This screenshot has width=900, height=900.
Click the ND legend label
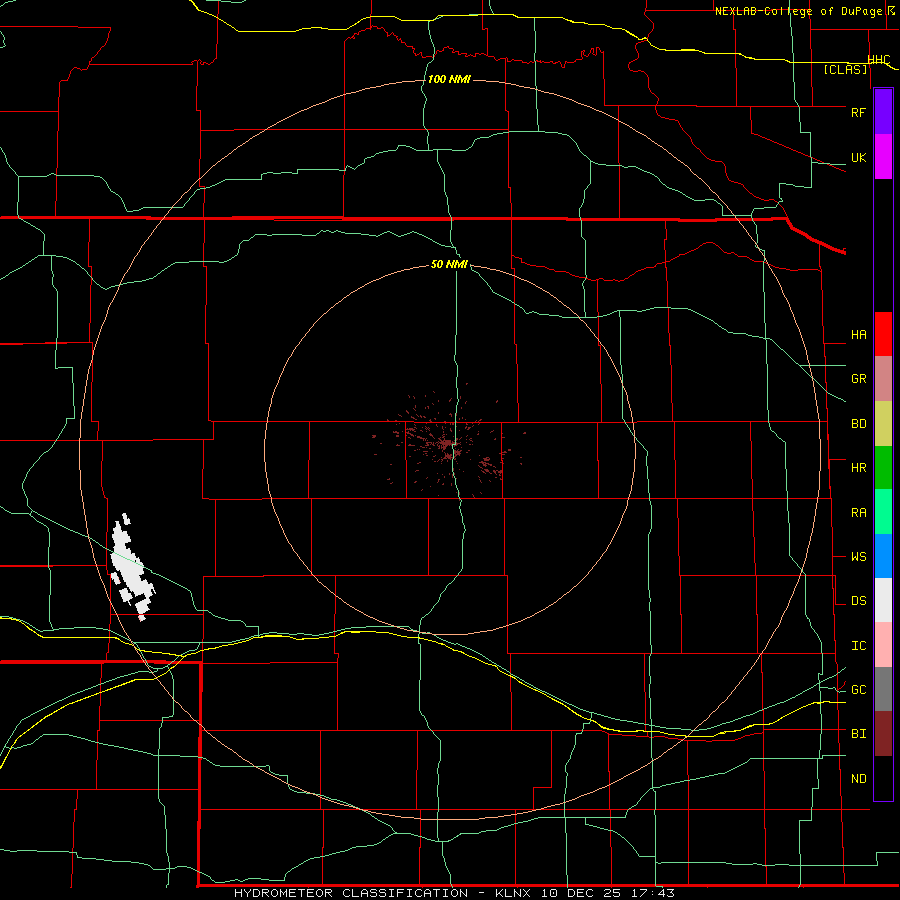(858, 779)
